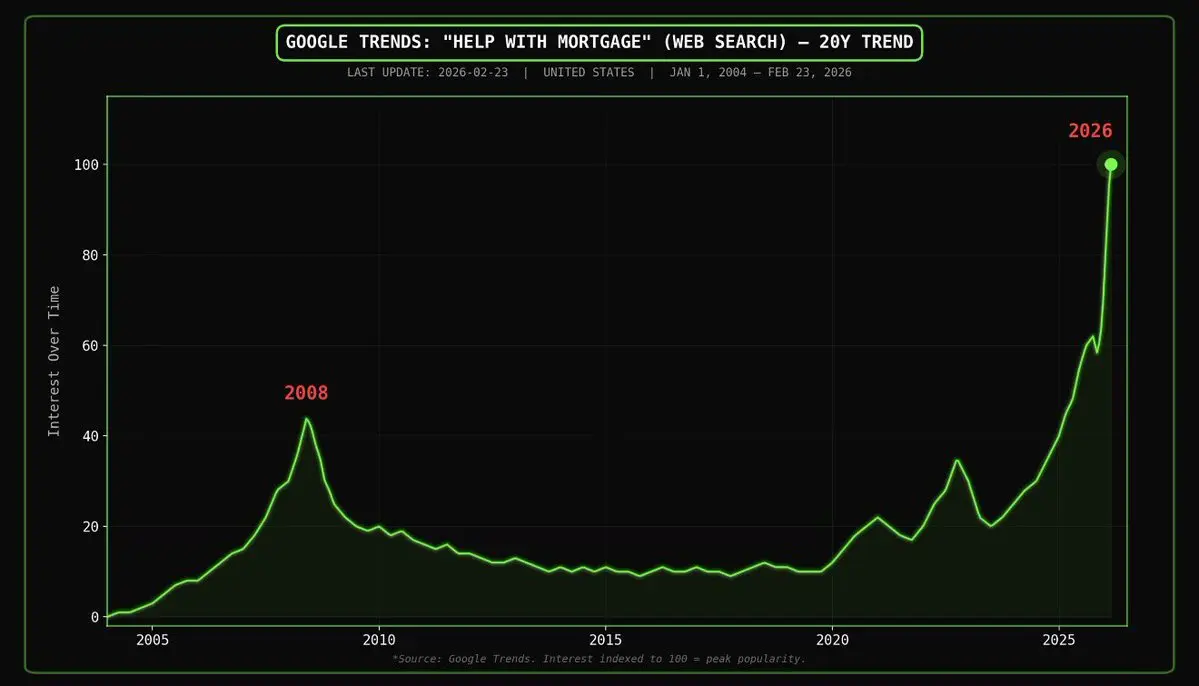Screen dimensions: 1199x686
Task: Click the y-axis tick label 100
Action: [86, 165]
